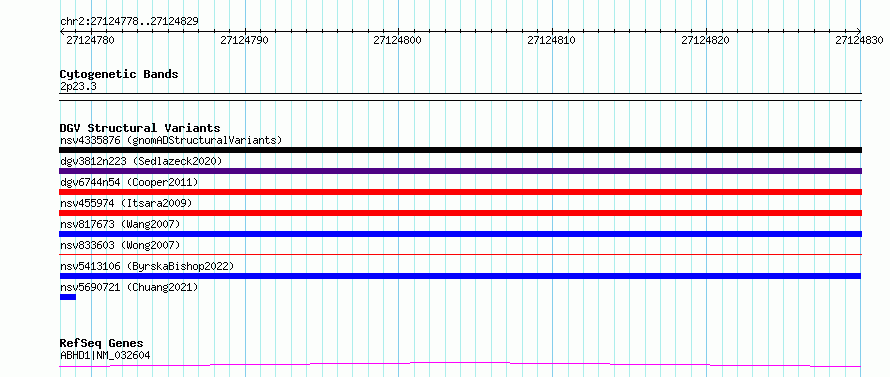Select the thin red nsv833603 variant line
Screen dimensions: 890x377
460,254
